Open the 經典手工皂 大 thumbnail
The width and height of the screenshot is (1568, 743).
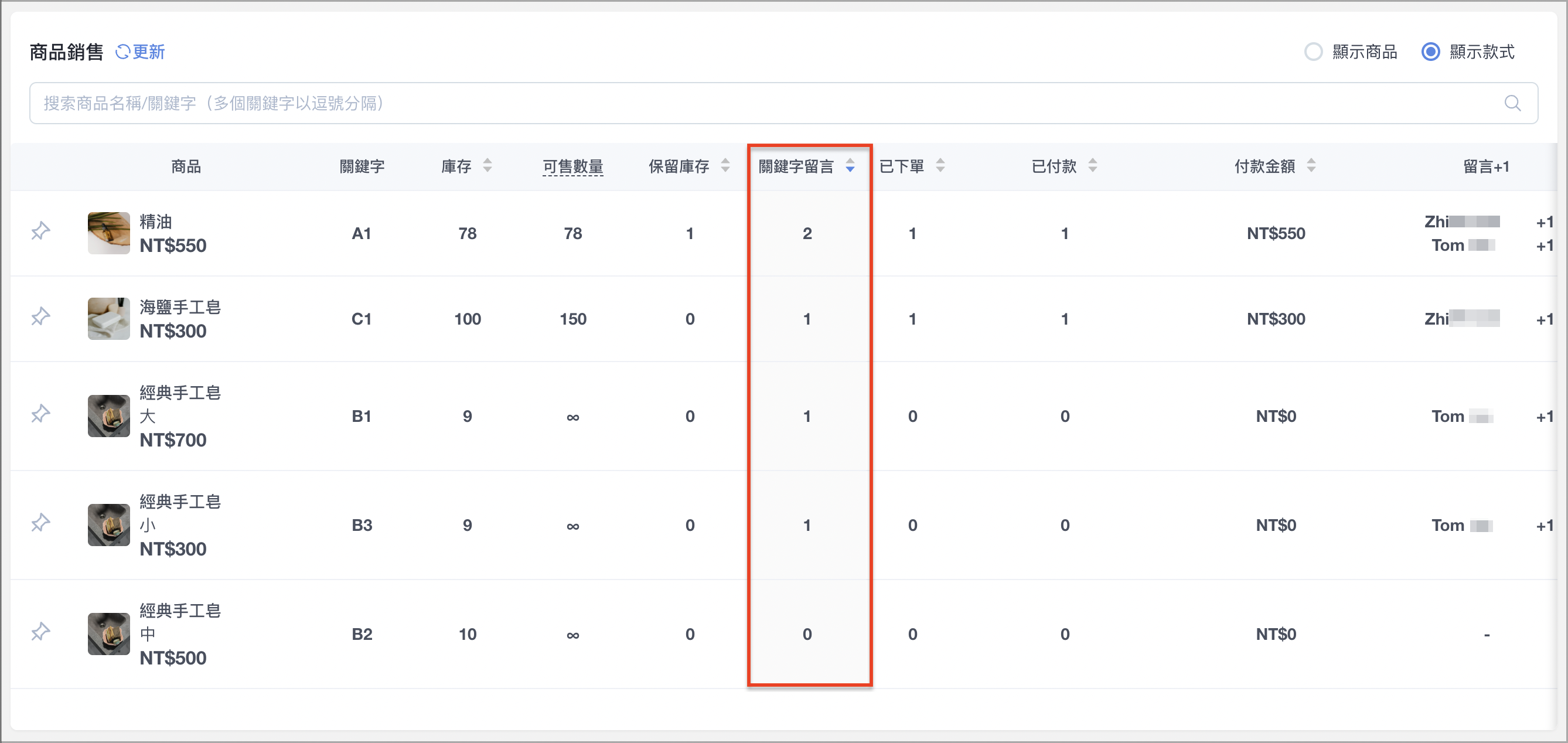(108, 415)
